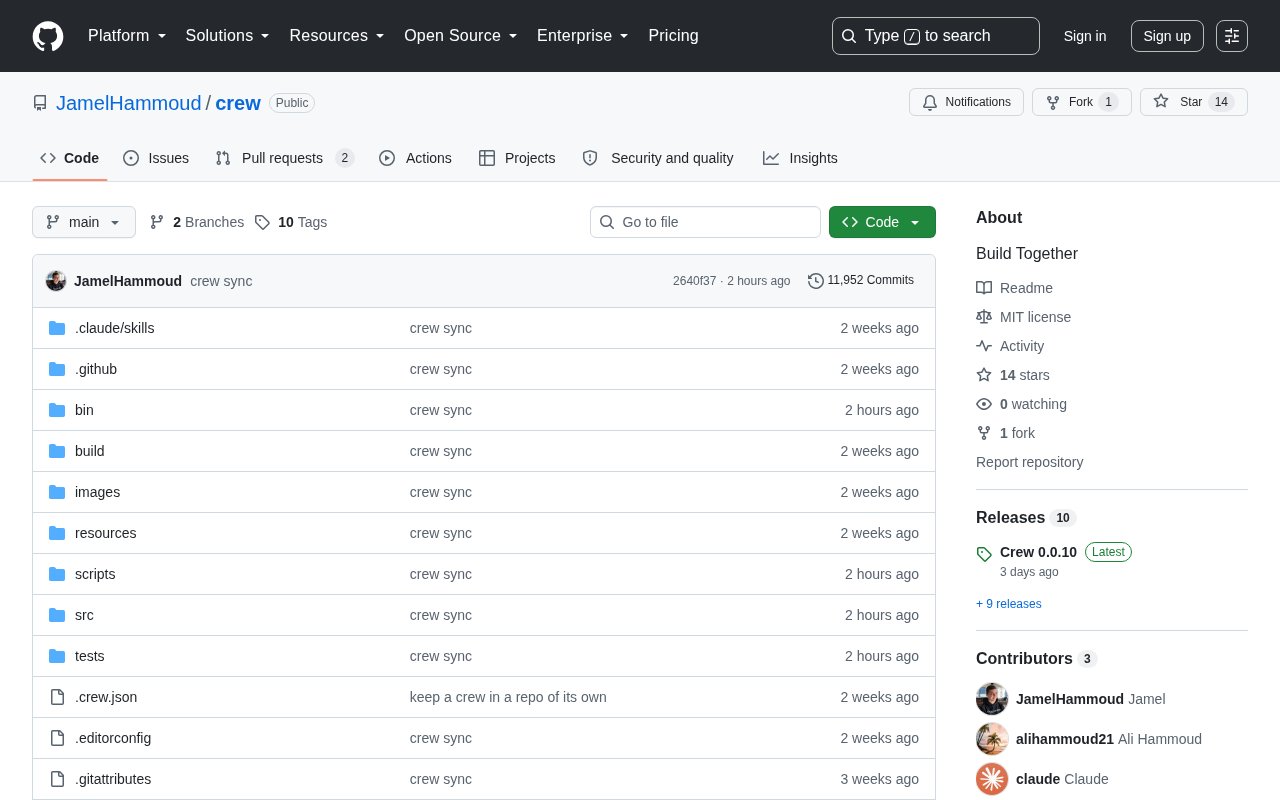Click the JamelHammoud avatar in the commit bar

click(x=56, y=281)
